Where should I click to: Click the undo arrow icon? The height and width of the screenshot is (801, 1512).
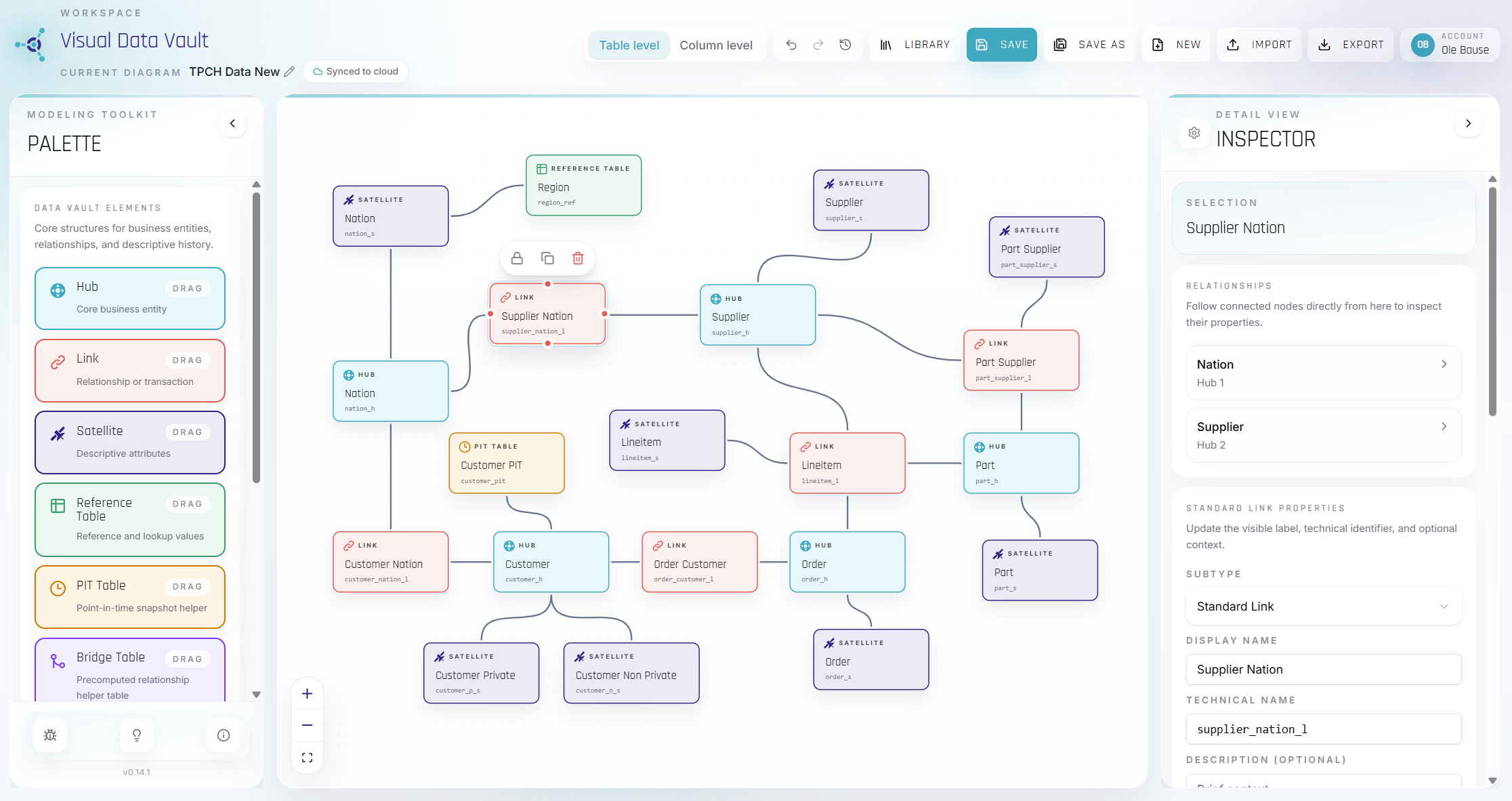click(x=791, y=45)
